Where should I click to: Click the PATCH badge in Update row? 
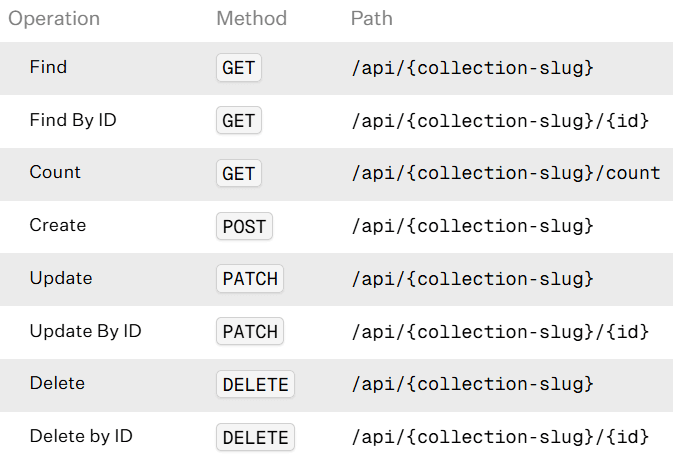250,279
